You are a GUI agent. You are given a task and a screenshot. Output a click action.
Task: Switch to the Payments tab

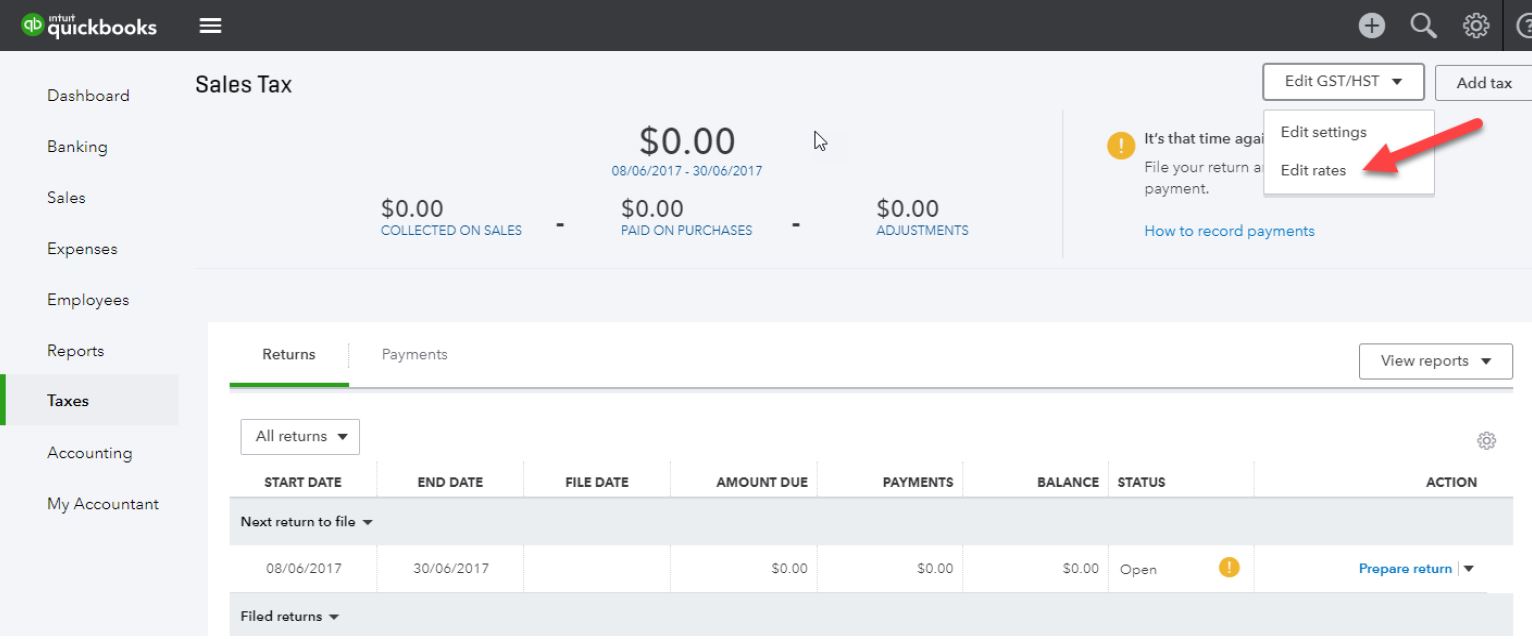(x=414, y=354)
